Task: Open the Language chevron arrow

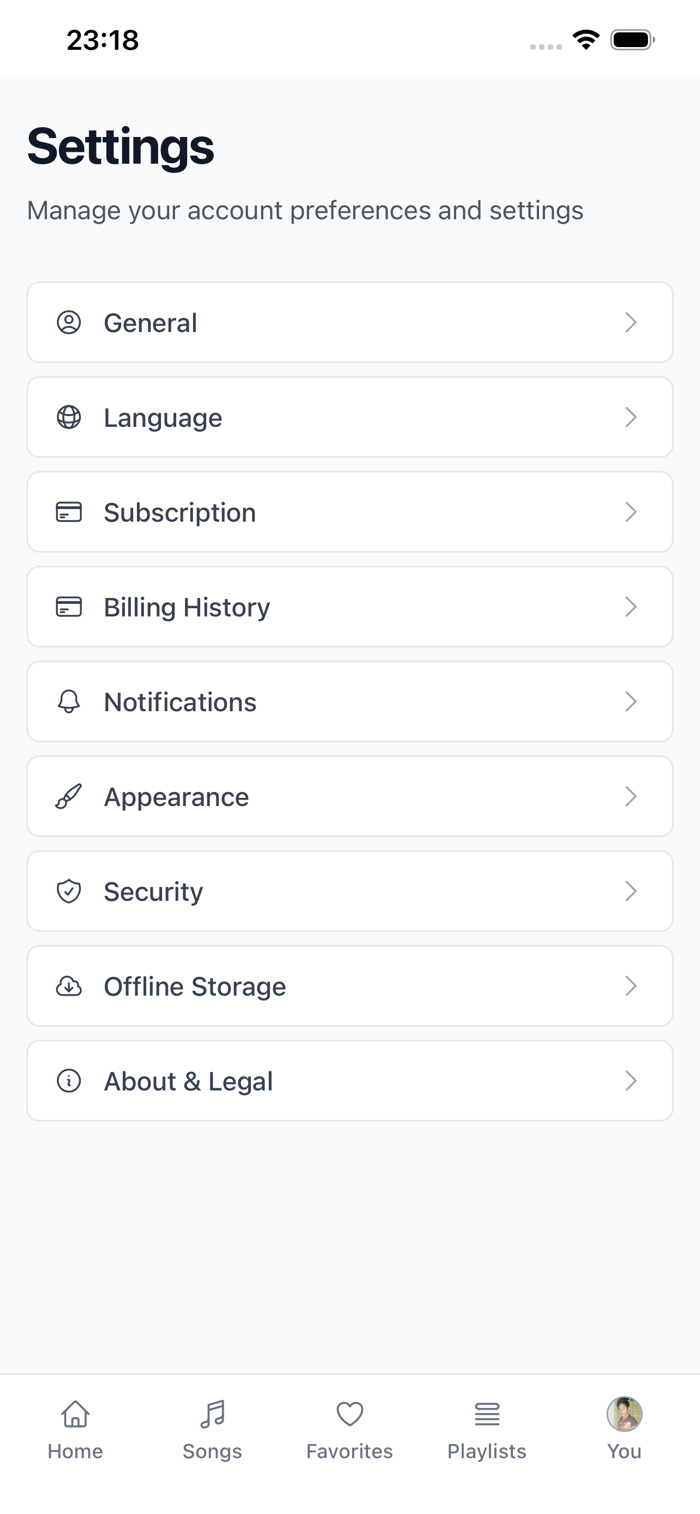Action: coord(631,417)
